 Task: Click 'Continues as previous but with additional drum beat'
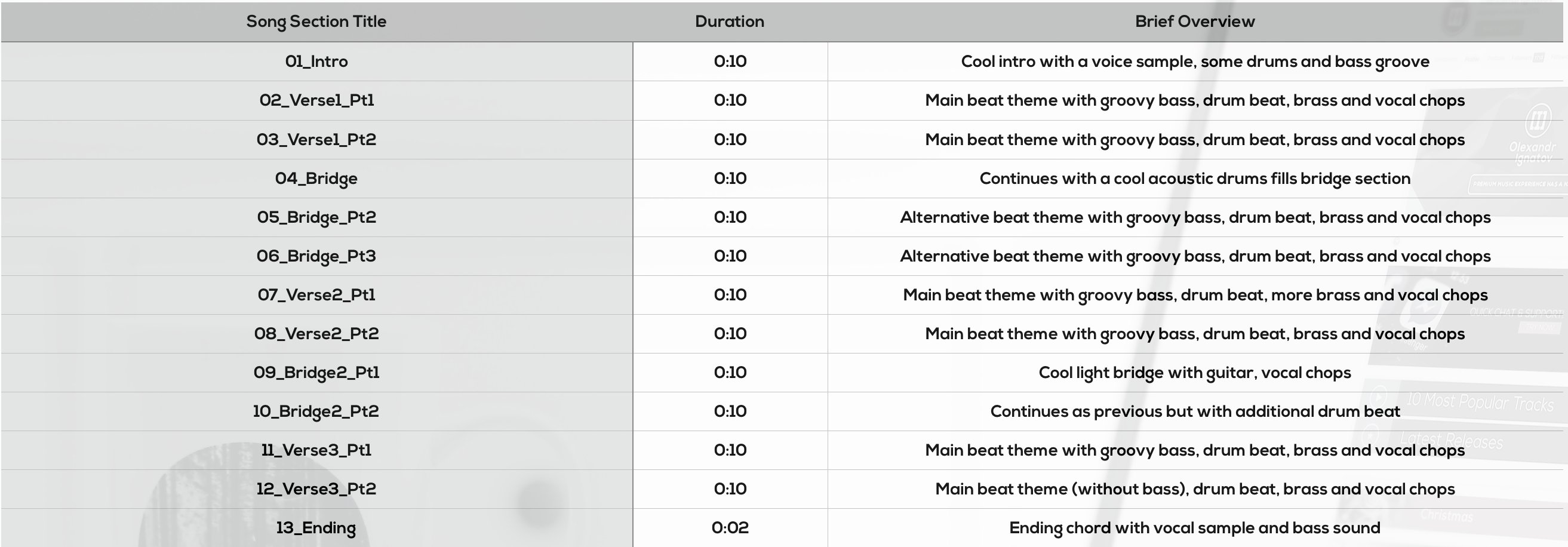(1195, 412)
